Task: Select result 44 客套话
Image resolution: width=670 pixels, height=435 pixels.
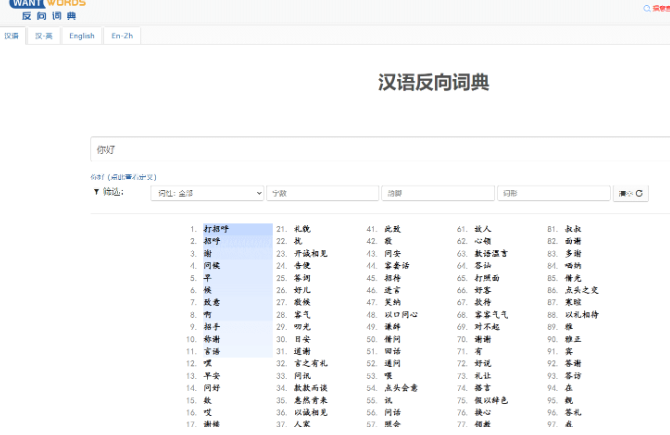Action: point(397,266)
